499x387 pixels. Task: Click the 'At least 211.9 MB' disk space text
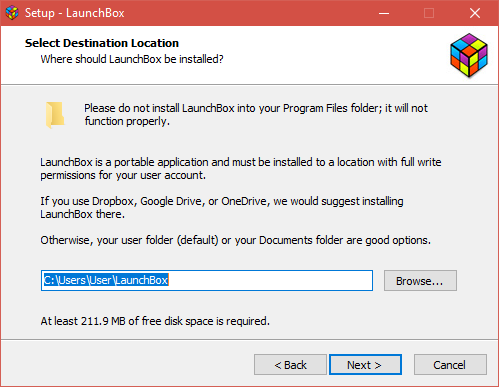(155, 321)
